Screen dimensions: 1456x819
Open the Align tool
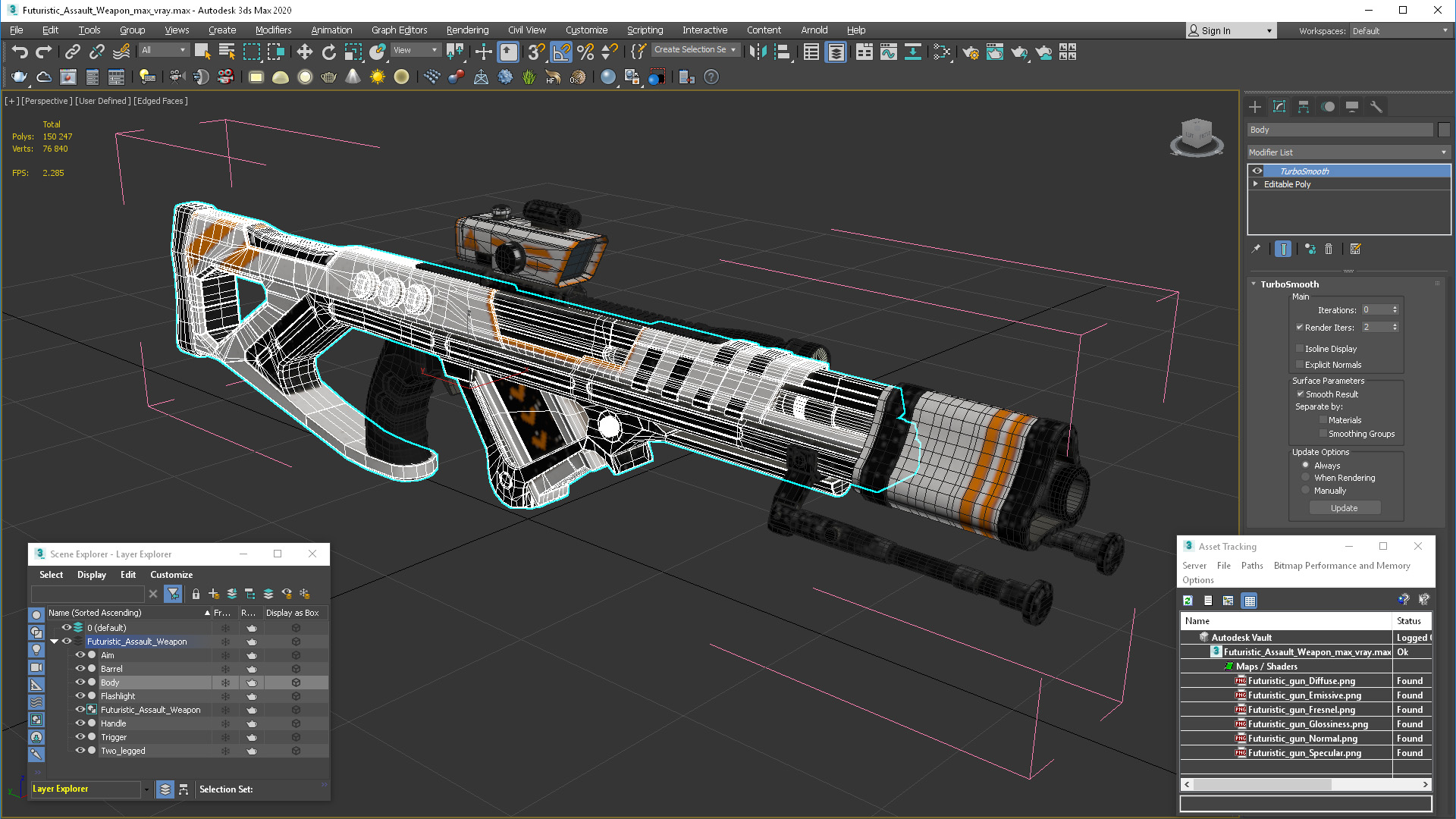782,52
